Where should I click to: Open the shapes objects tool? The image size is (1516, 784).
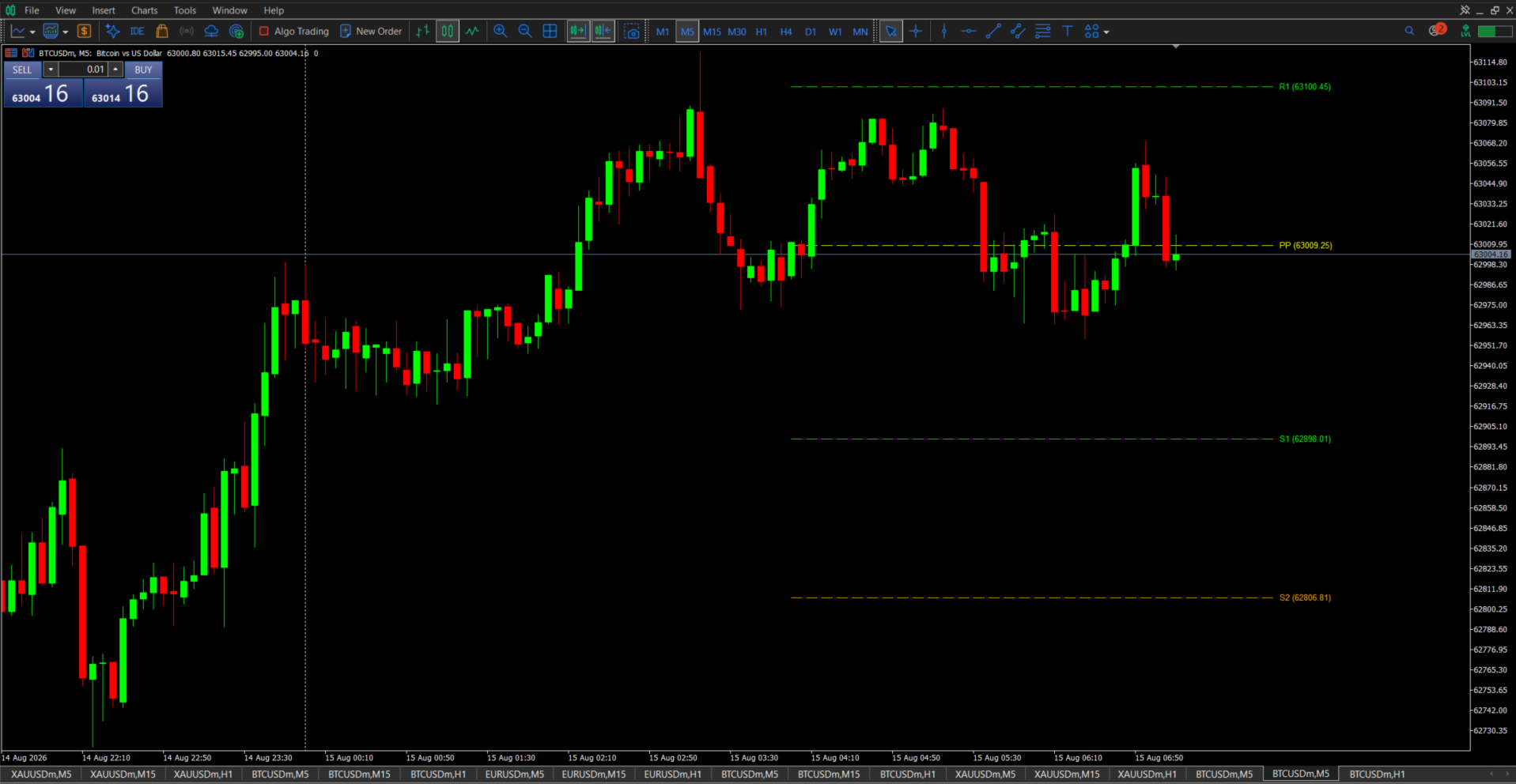click(1092, 32)
